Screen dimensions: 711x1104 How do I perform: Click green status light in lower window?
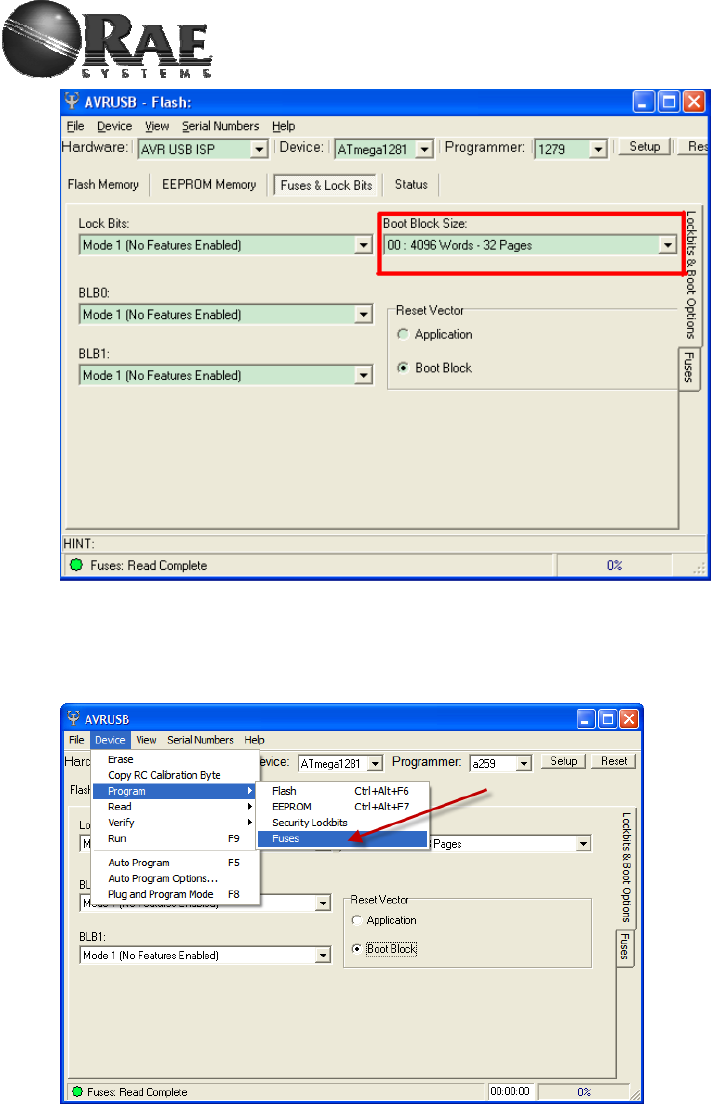coord(77,1091)
